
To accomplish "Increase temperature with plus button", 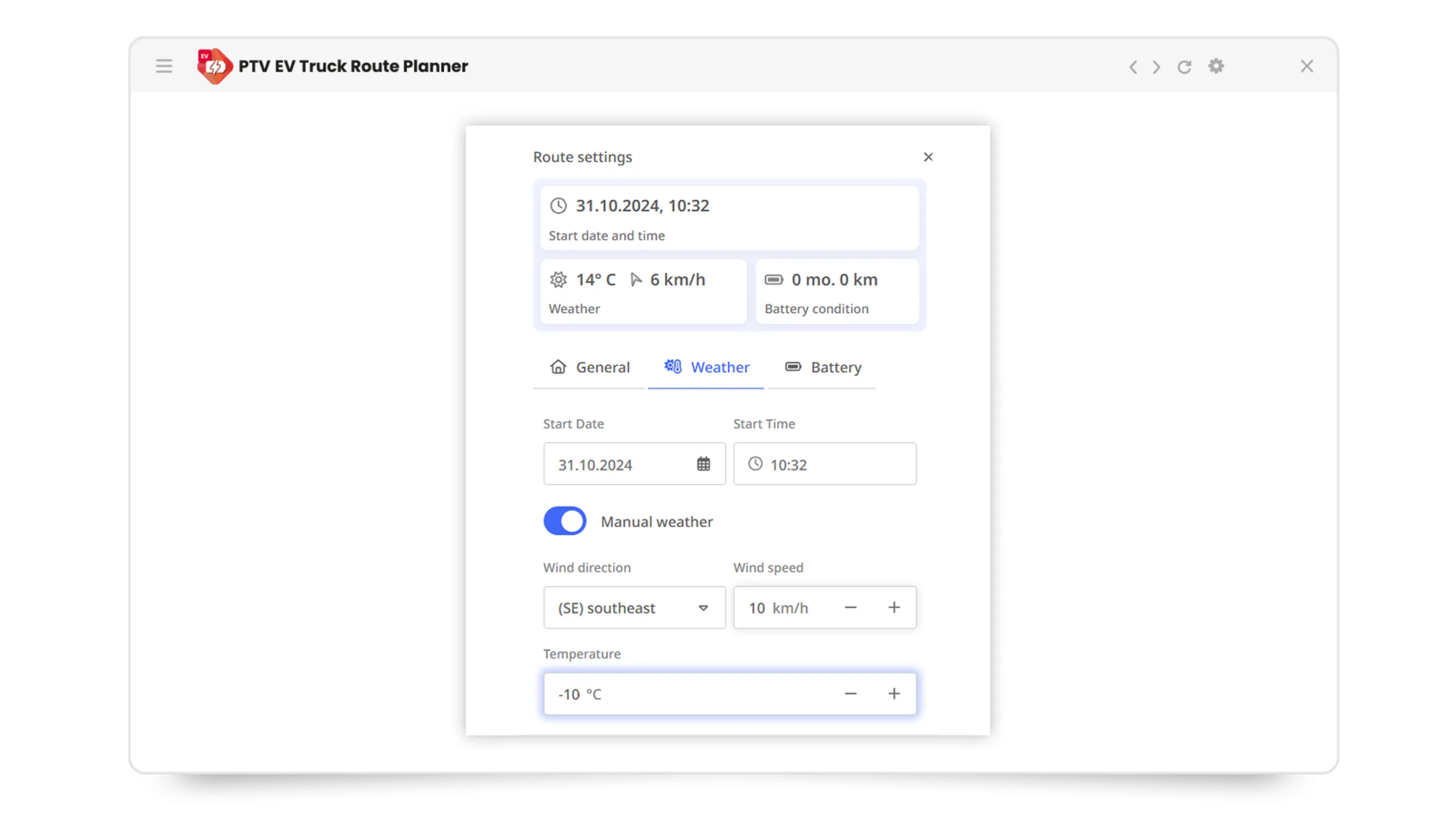I will tap(894, 694).
